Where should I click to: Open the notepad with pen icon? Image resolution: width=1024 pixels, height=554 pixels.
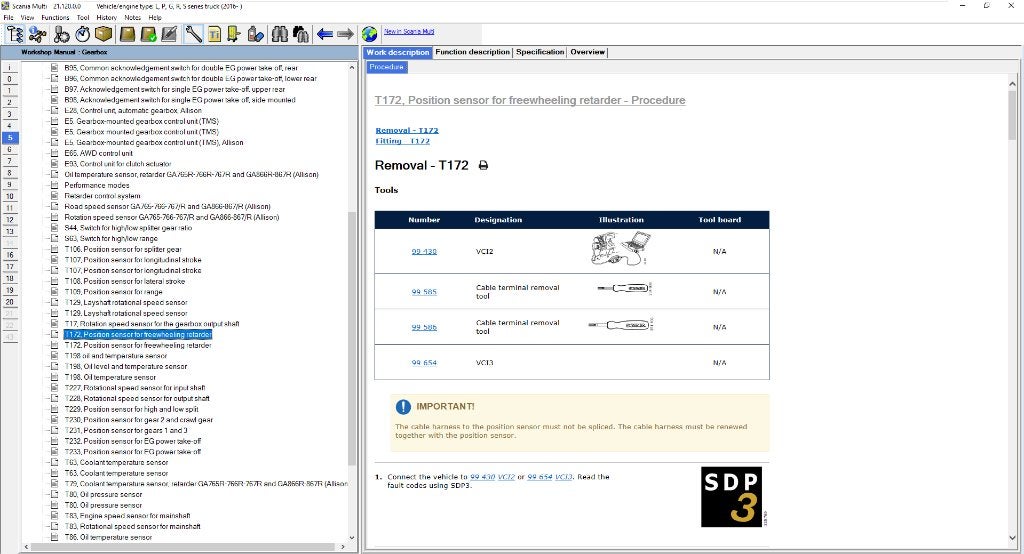point(169,34)
